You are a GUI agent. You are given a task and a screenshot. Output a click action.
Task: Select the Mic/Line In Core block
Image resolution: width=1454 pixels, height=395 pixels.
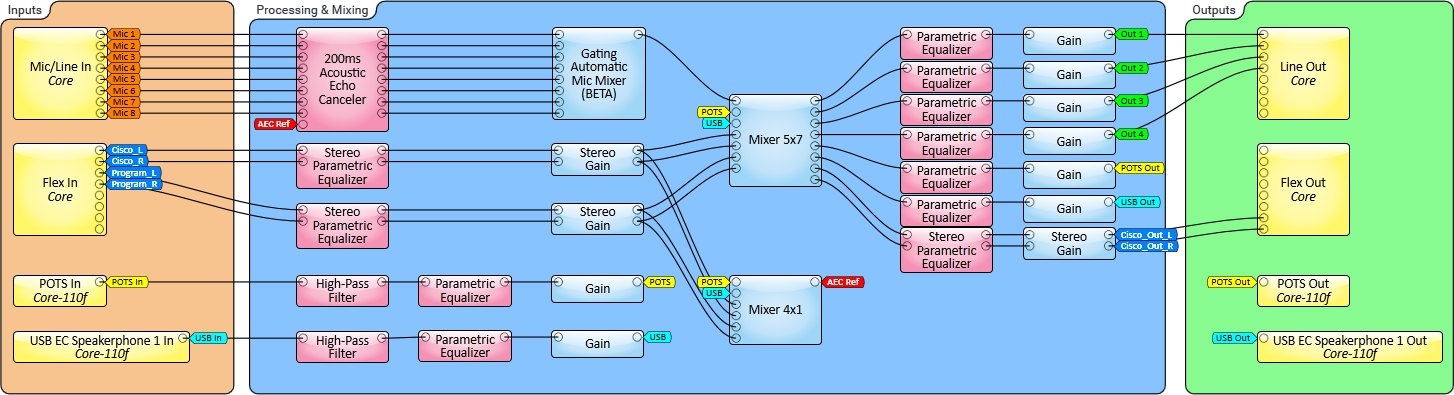(60, 73)
